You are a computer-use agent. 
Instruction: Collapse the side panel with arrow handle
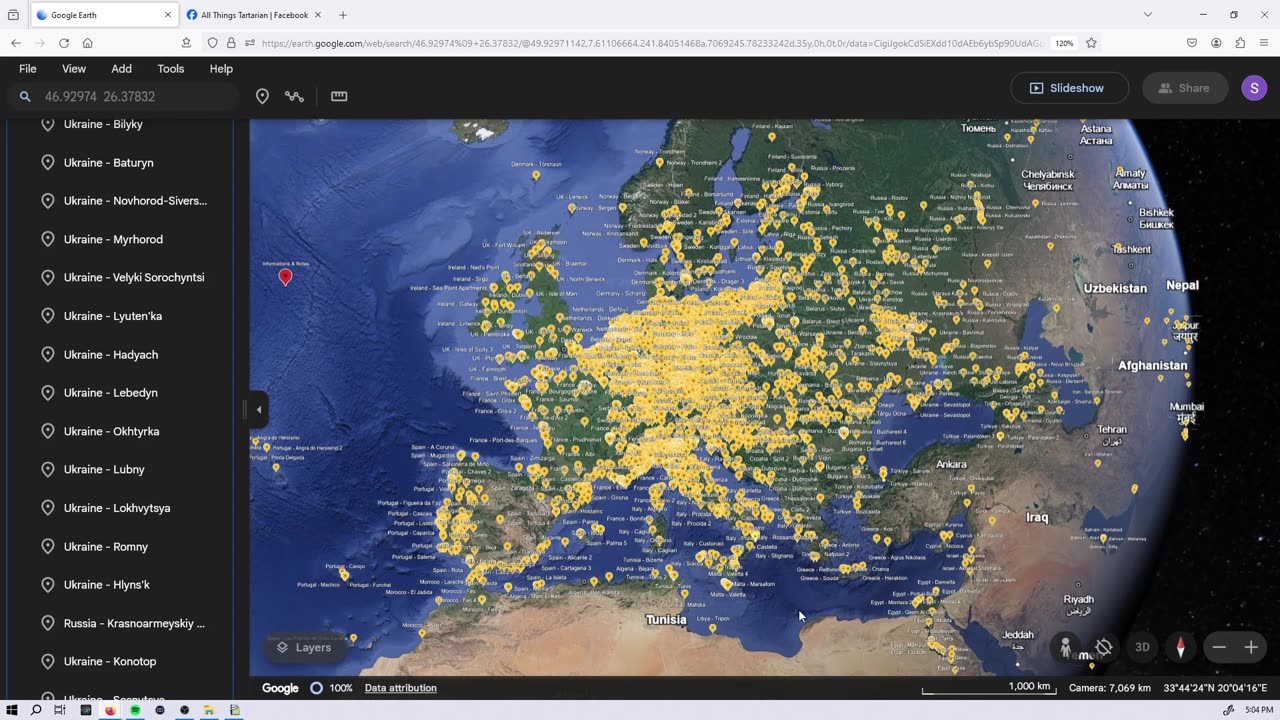coord(258,409)
